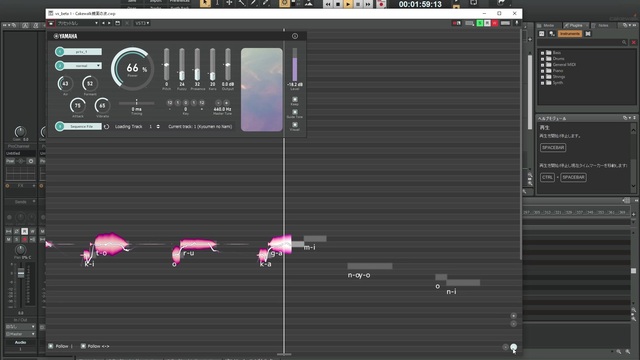
Task: Select the Instruments filter button
Action: [x=570, y=34]
